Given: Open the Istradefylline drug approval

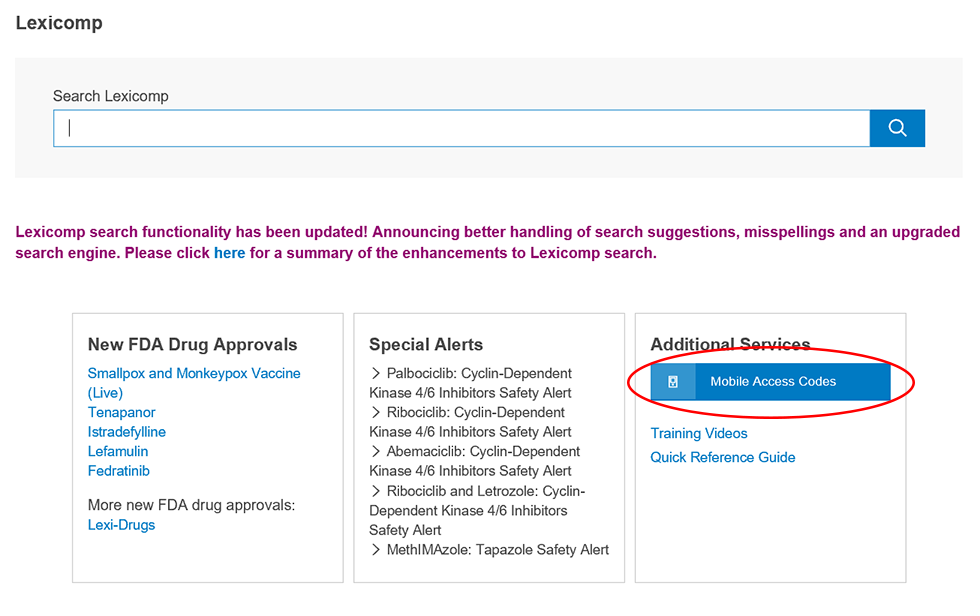Looking at the screenshot, I should point(126,432).
